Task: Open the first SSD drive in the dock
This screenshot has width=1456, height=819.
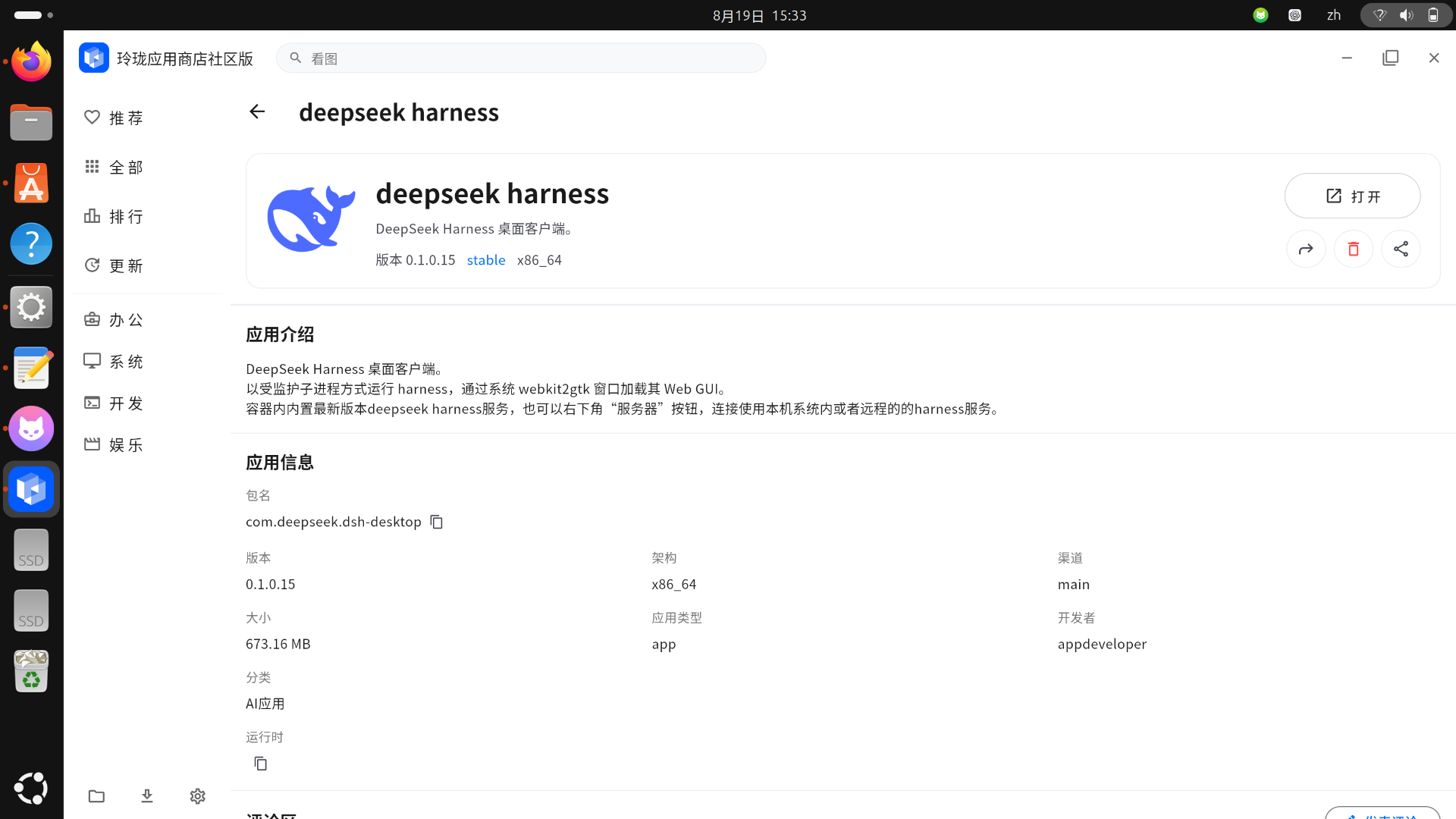Action: click(31, 550)
